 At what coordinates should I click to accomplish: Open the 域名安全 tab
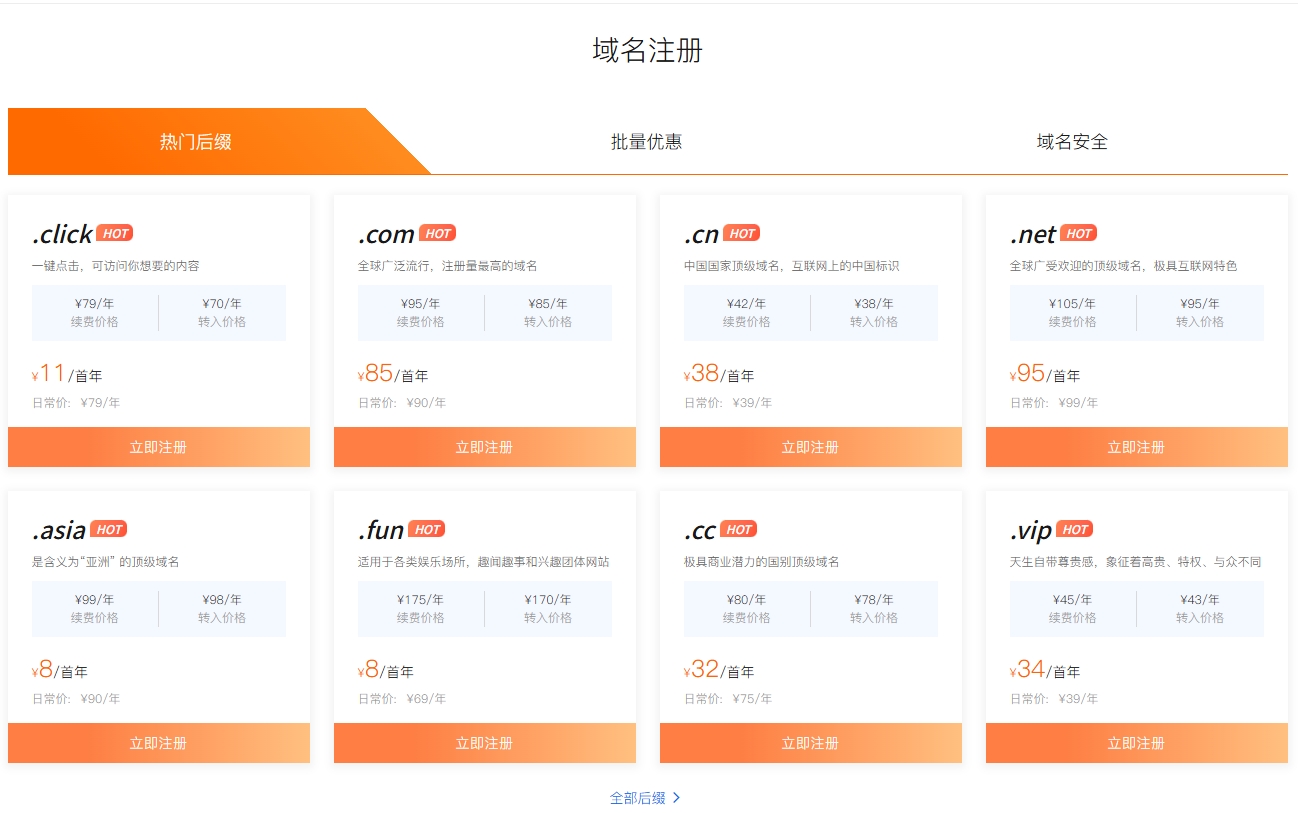tap(1072, 142)
